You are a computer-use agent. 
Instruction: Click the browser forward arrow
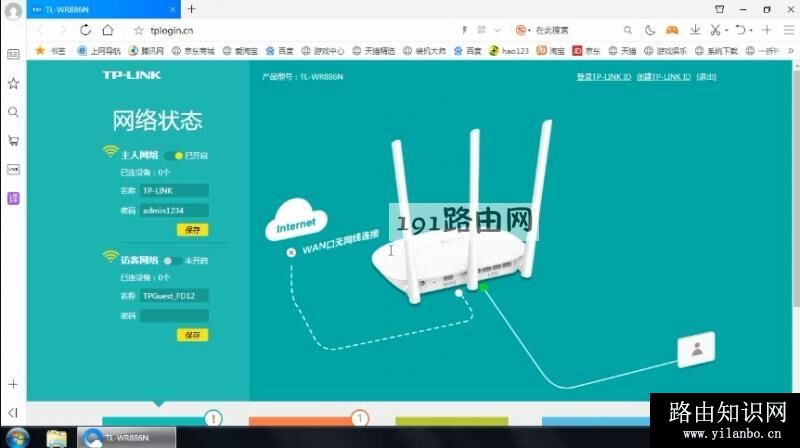(63, 30)
